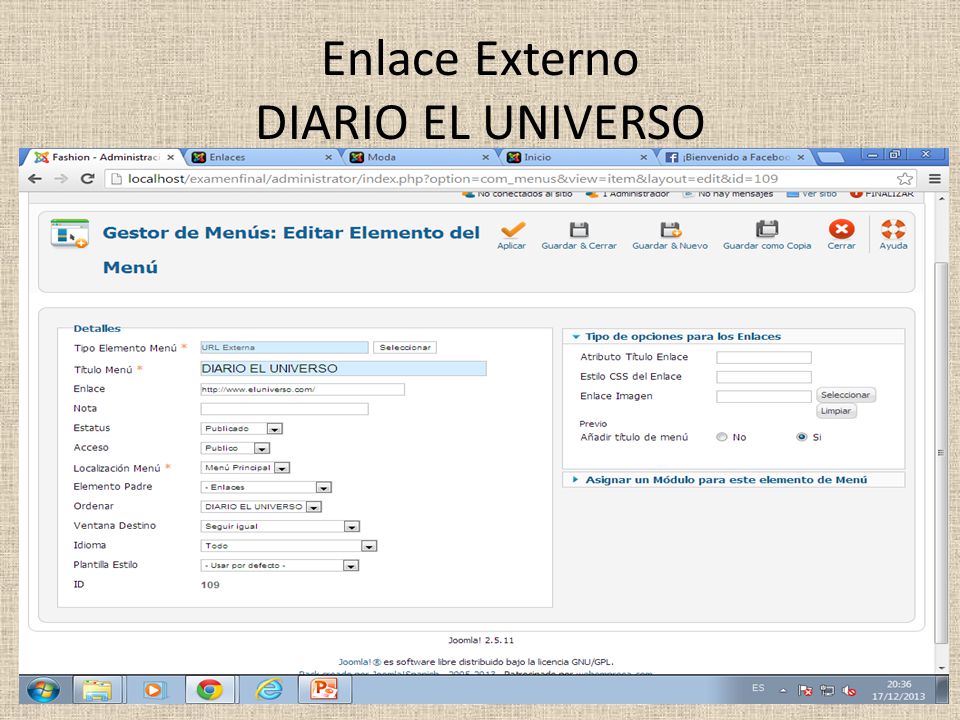
Task: Open the Ordenar dropdown
Action: pyautogui.click(x=261, y=507)
